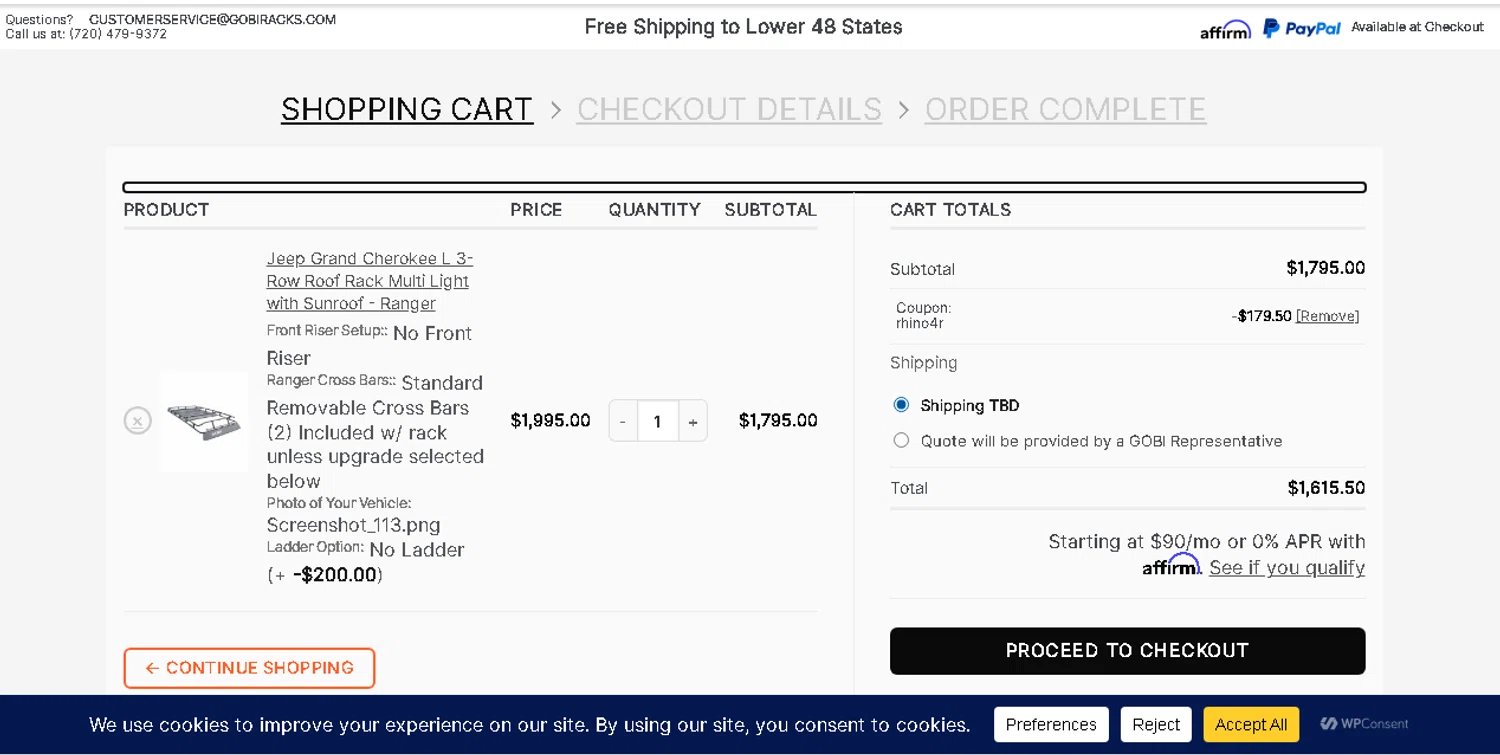This screenshot has width=1500, height=755.
Task: Click Screenshot_113.png file name
Action: [353, 525]
